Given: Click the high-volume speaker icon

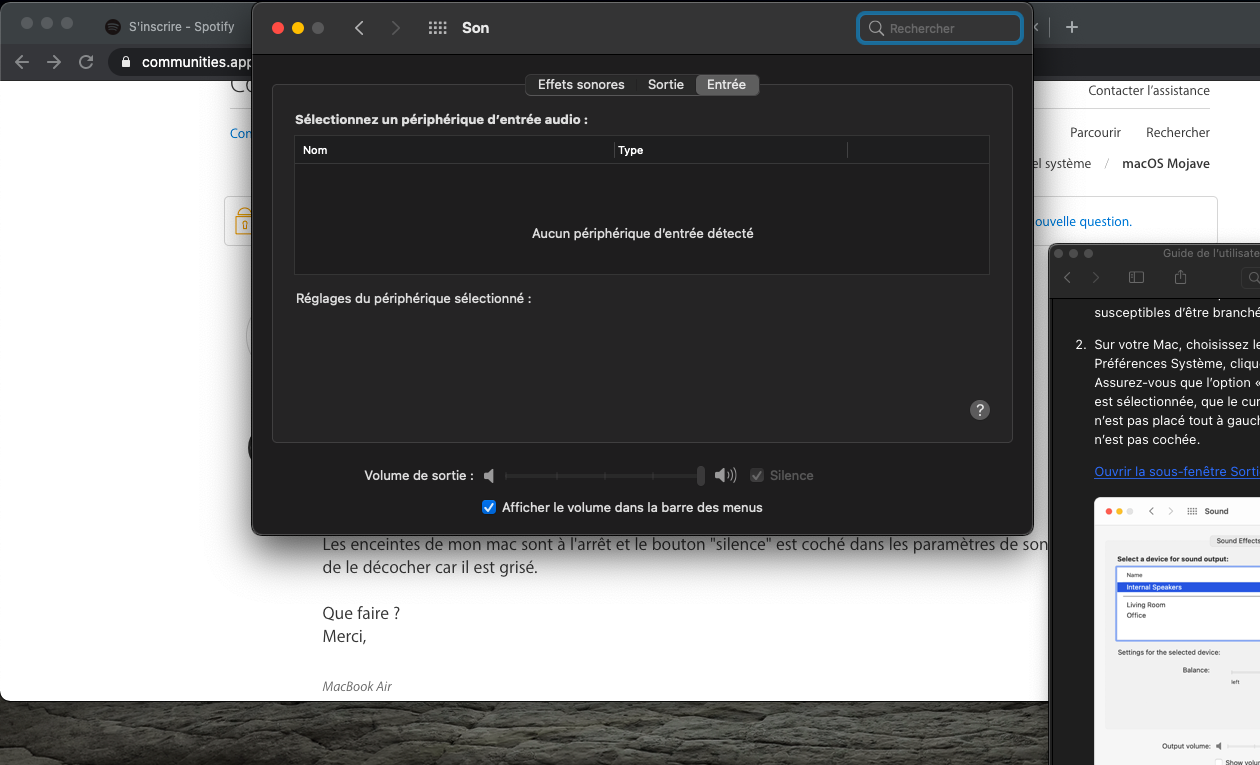Looking at the screenshot, I should [725, 476].
